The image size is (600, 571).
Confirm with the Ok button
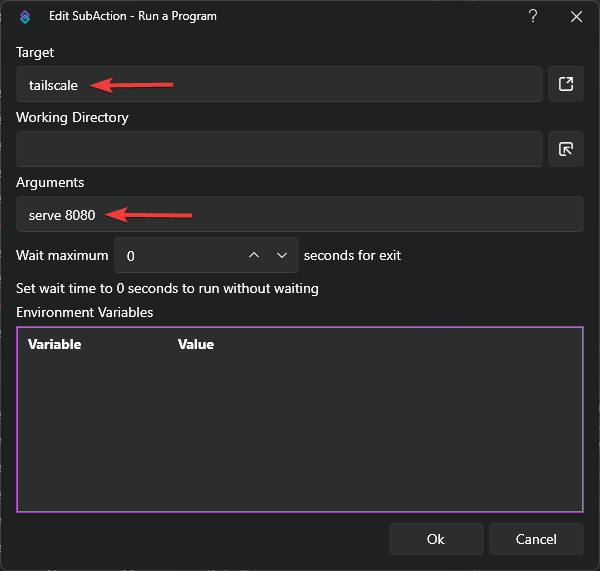[x=436, y=539]
